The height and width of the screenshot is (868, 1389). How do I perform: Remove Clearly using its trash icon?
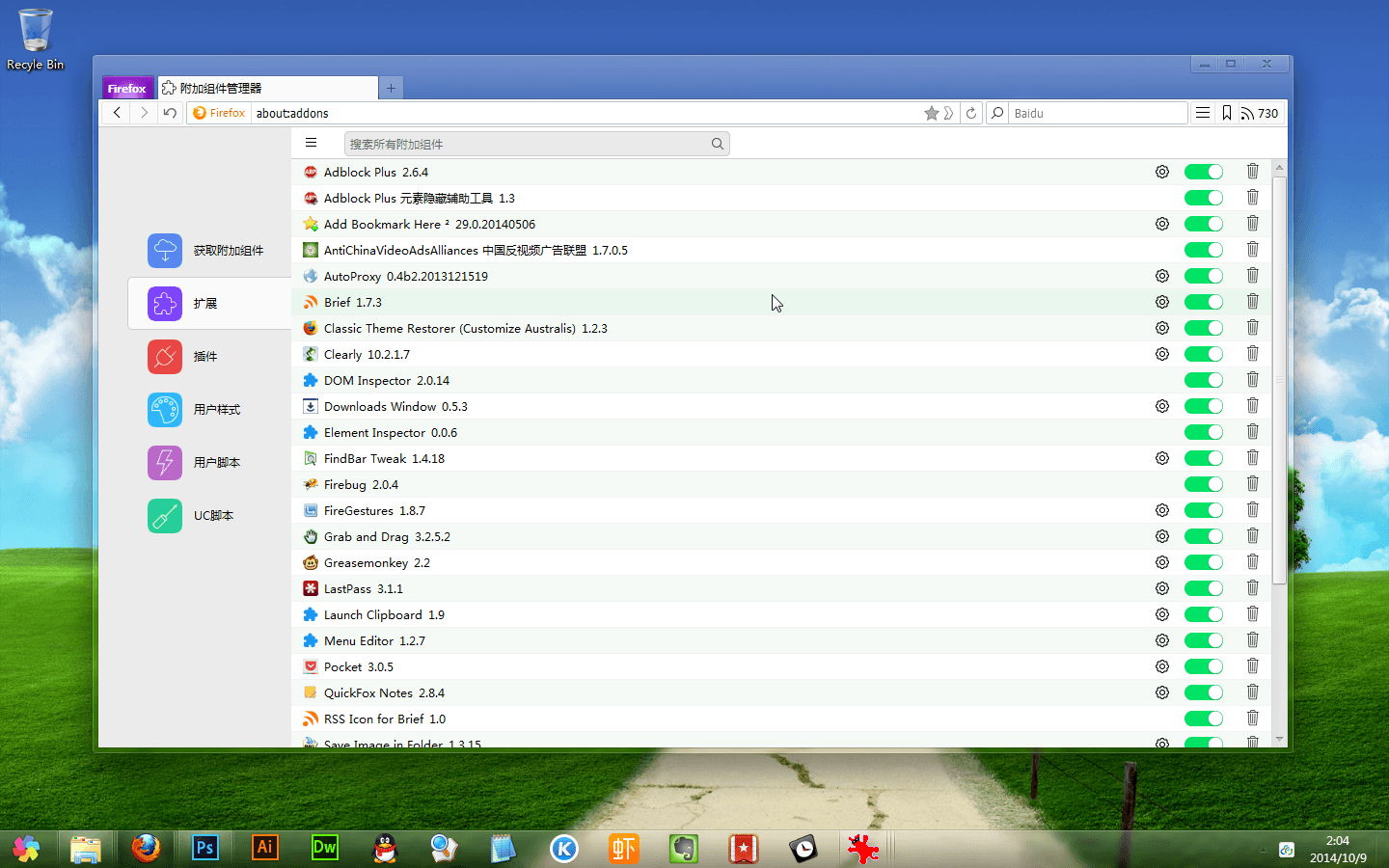pyautogui.click(x=1252, y=354)
